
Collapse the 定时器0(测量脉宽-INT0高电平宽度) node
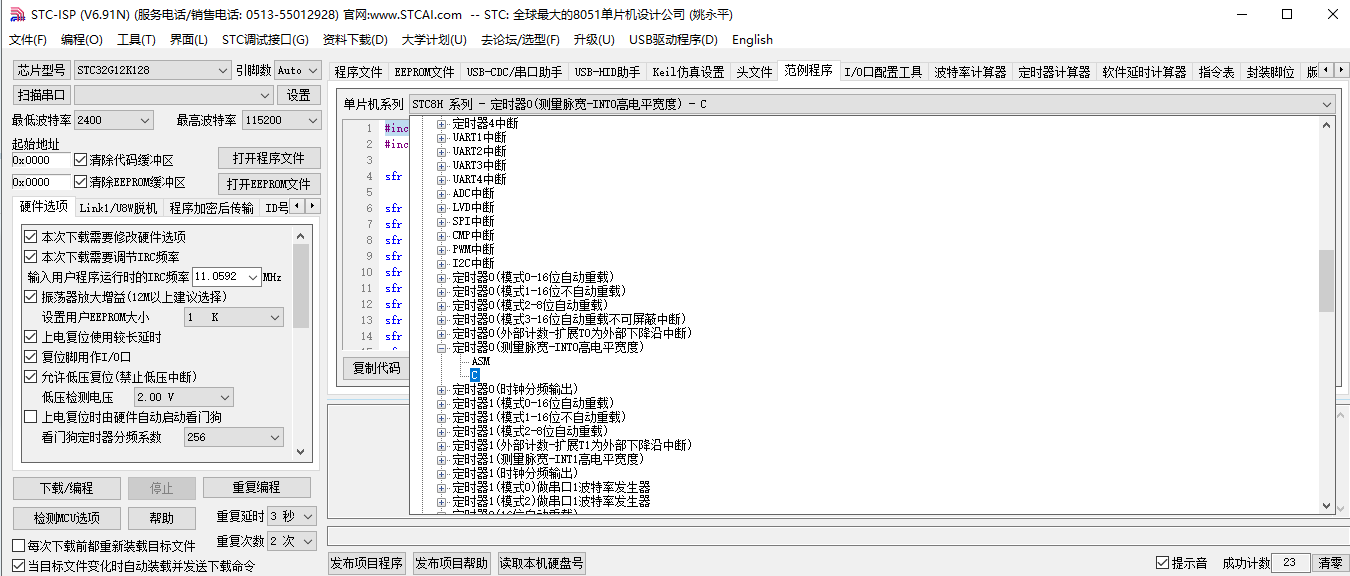[x=442, y=348]
